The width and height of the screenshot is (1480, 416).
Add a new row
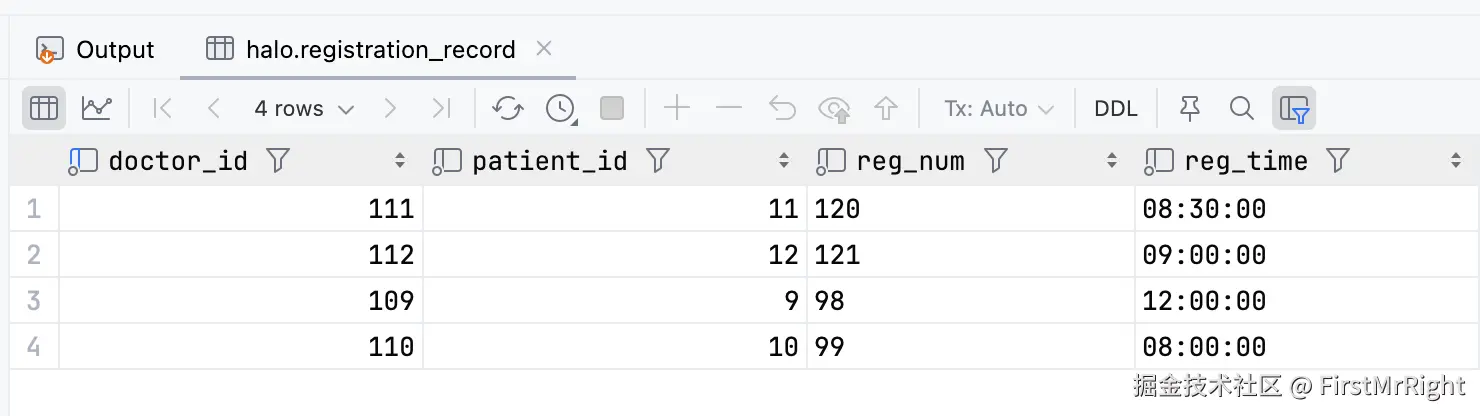677,108
